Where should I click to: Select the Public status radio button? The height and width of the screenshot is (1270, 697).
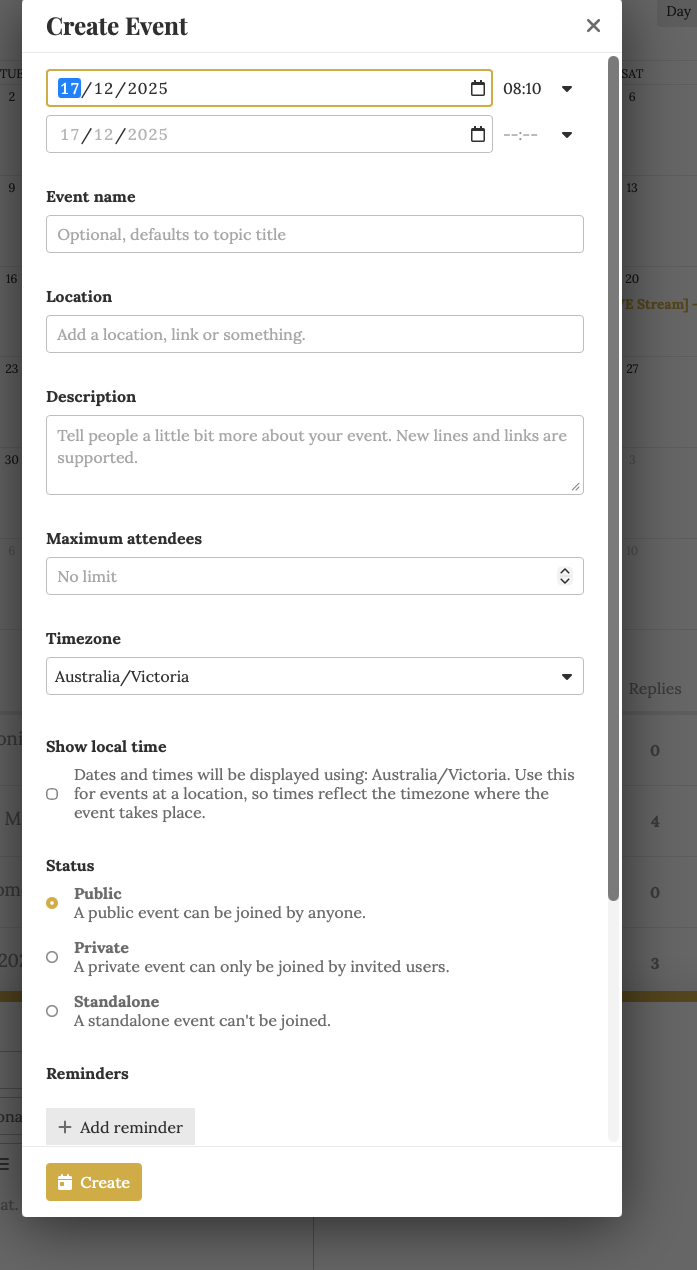coord(52,903)
